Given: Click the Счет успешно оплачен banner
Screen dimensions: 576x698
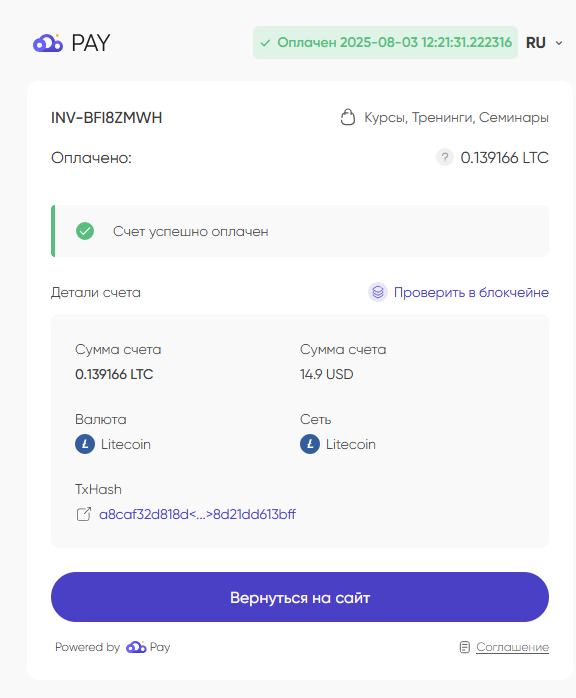Looking at the screenshot, I should [300, 231].
